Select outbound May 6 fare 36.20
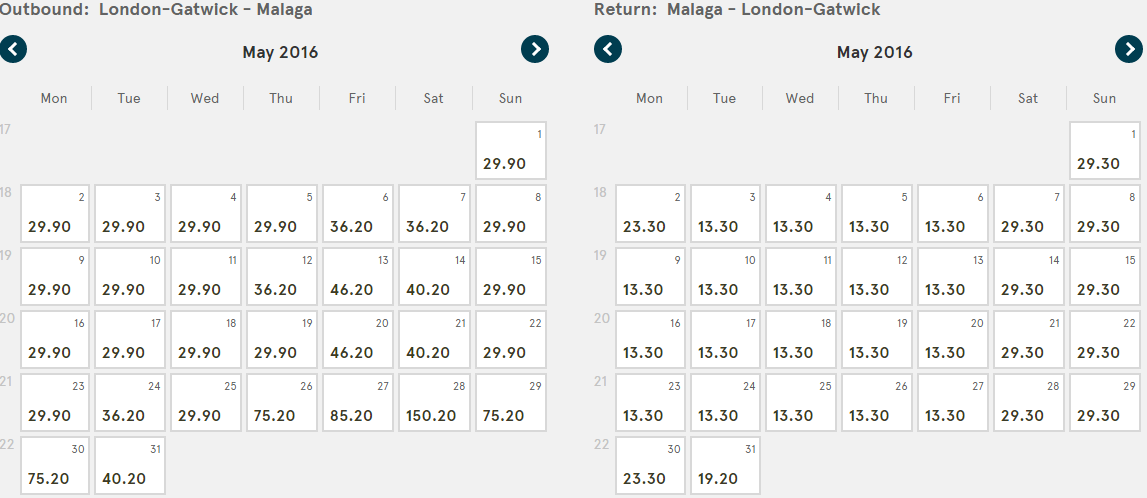 tap(358, 214)
